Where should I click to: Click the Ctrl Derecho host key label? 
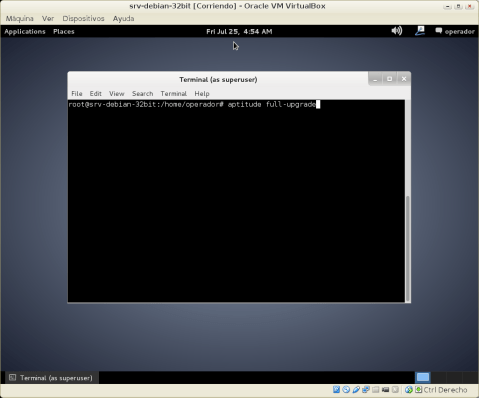(x=445, y=390)
